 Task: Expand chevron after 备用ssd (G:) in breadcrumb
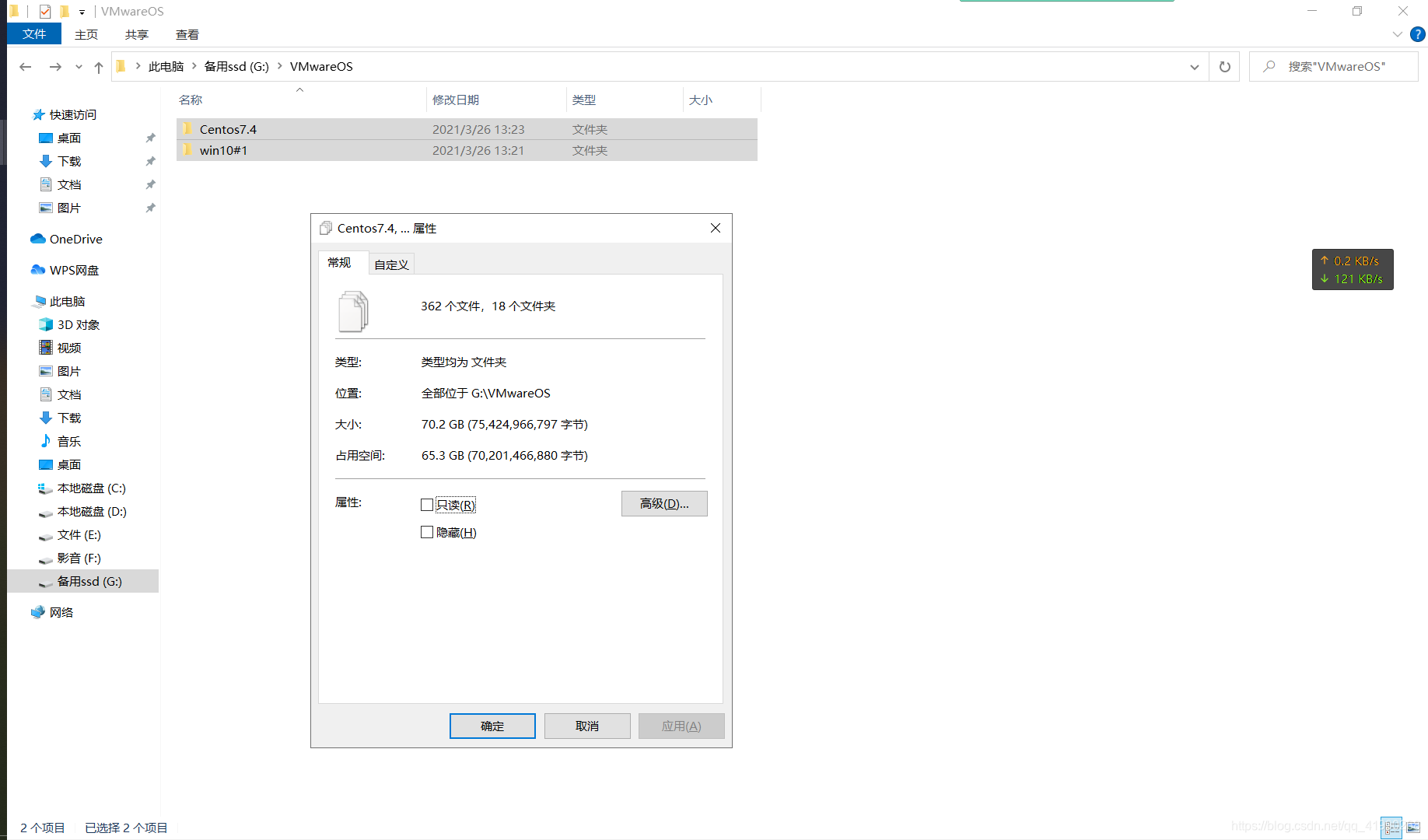pyautogui.click(x=280, y=67)
